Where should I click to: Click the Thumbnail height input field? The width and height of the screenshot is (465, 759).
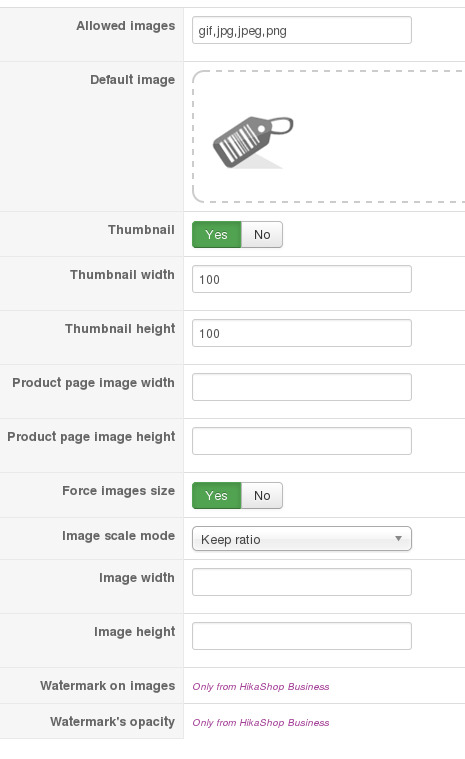click(302, 333)
